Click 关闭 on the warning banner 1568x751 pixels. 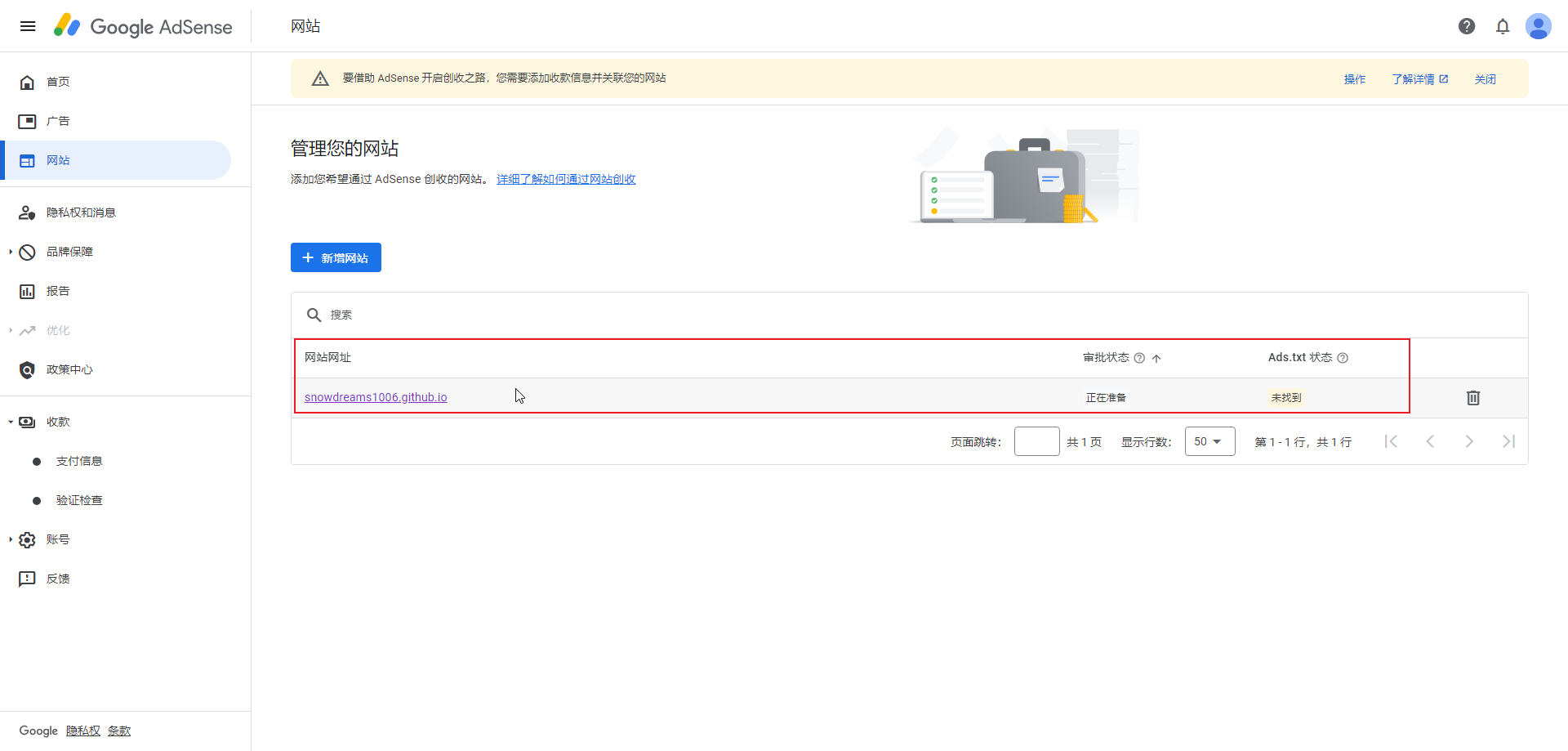click(x=1485, y=79)
